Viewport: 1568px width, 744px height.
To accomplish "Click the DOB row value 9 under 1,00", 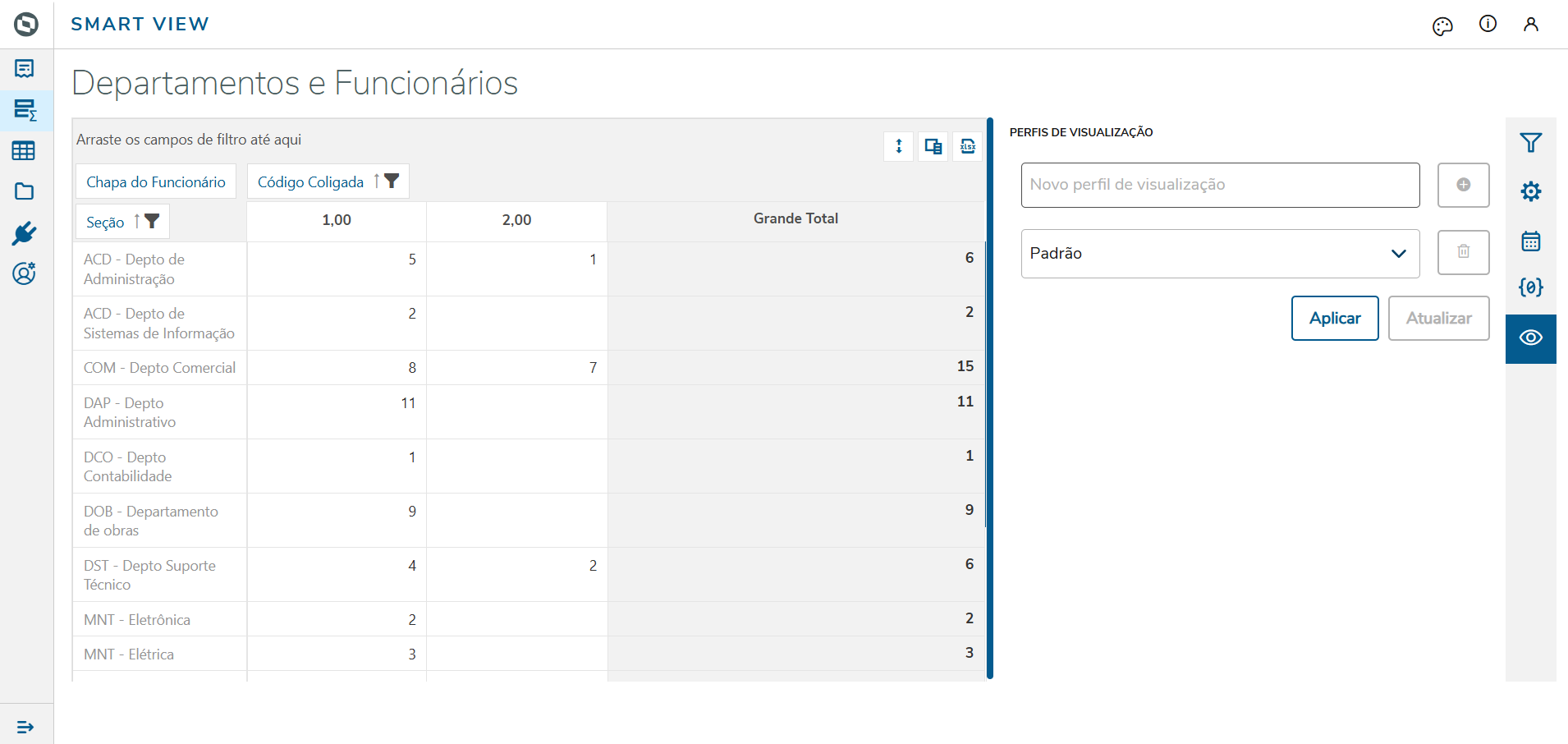I will [412, 512].
